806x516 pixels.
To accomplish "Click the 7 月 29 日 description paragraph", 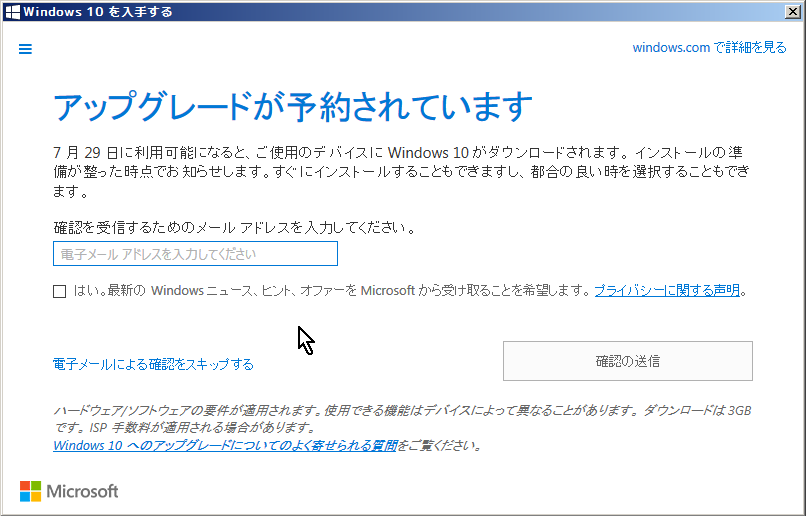I will pyautogui.click(x=401, y=172).
